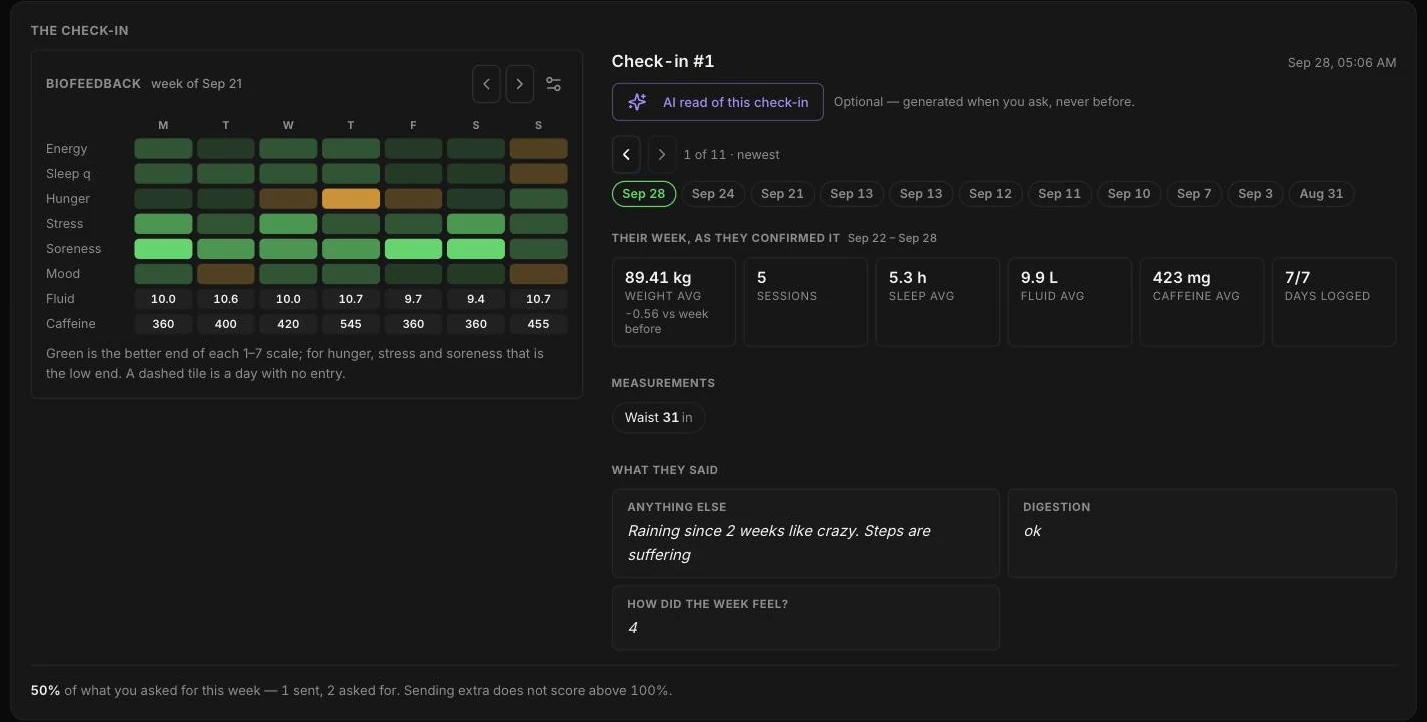Go to the previous biofeedback week
Image resolution: width=1427 pixels, height=722 pixels.
486,84
